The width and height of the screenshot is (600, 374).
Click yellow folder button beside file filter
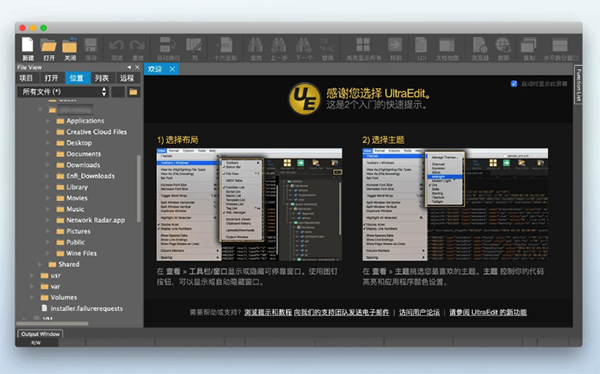(133, 92)
